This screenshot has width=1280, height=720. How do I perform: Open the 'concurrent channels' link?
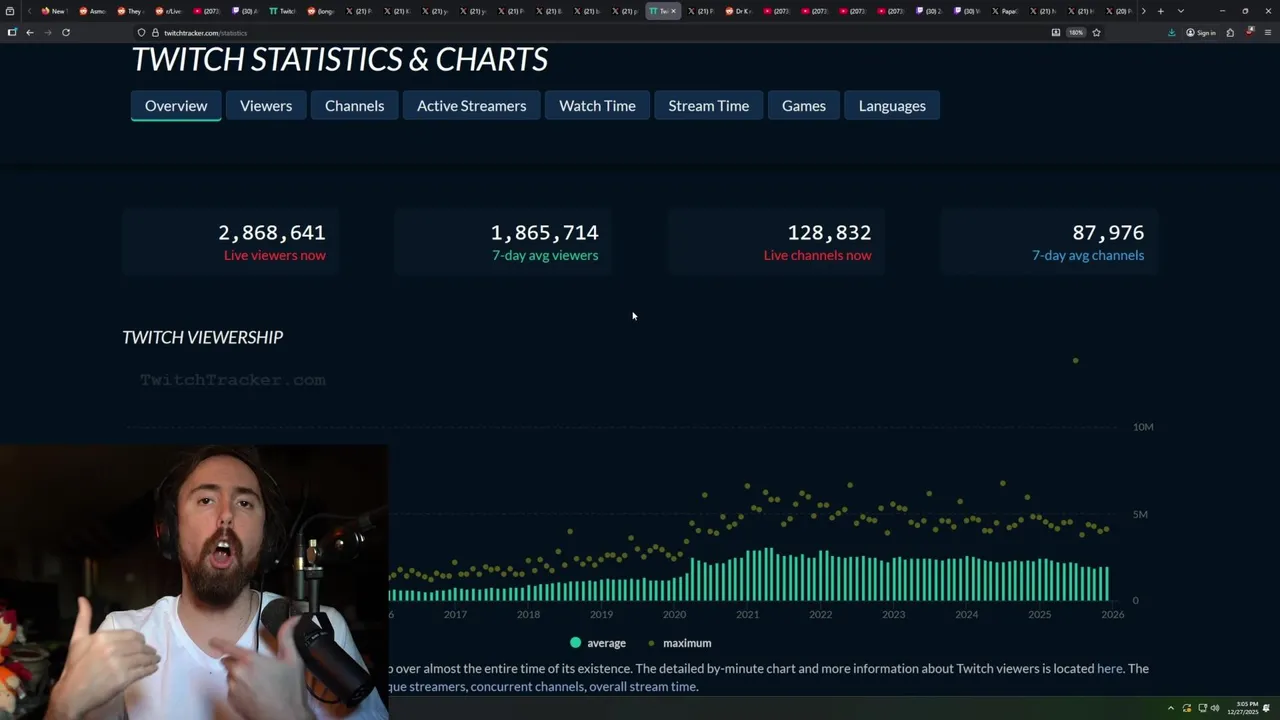point(527,687)
